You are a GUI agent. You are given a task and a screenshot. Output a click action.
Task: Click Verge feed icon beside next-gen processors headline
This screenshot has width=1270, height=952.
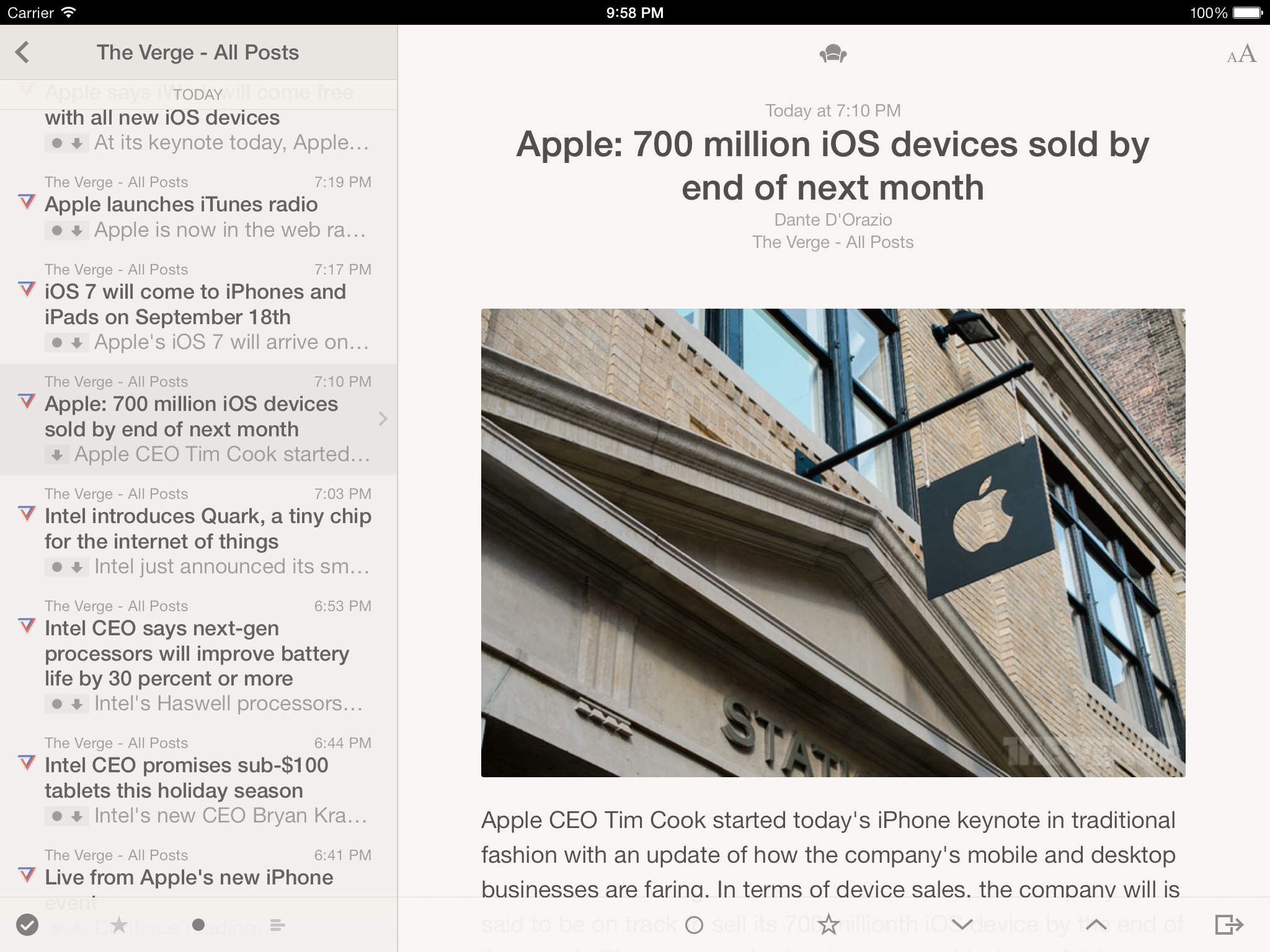pos(27,625)
